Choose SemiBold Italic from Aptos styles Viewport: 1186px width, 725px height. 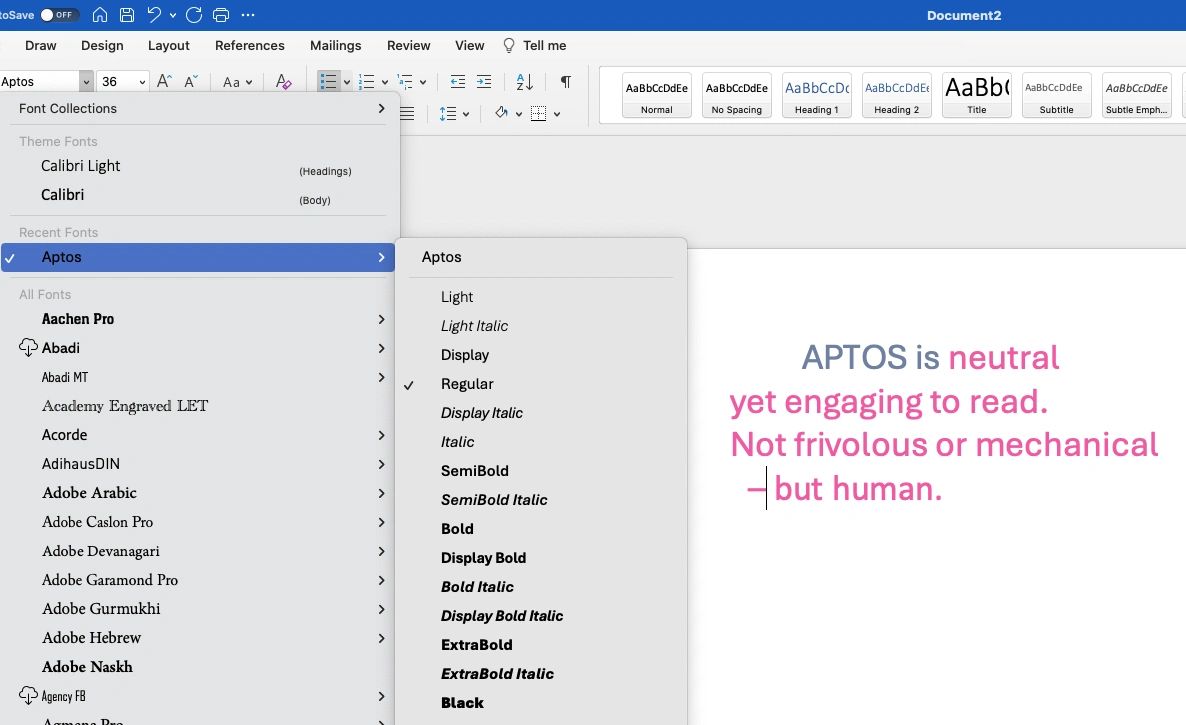pos(494,500)
